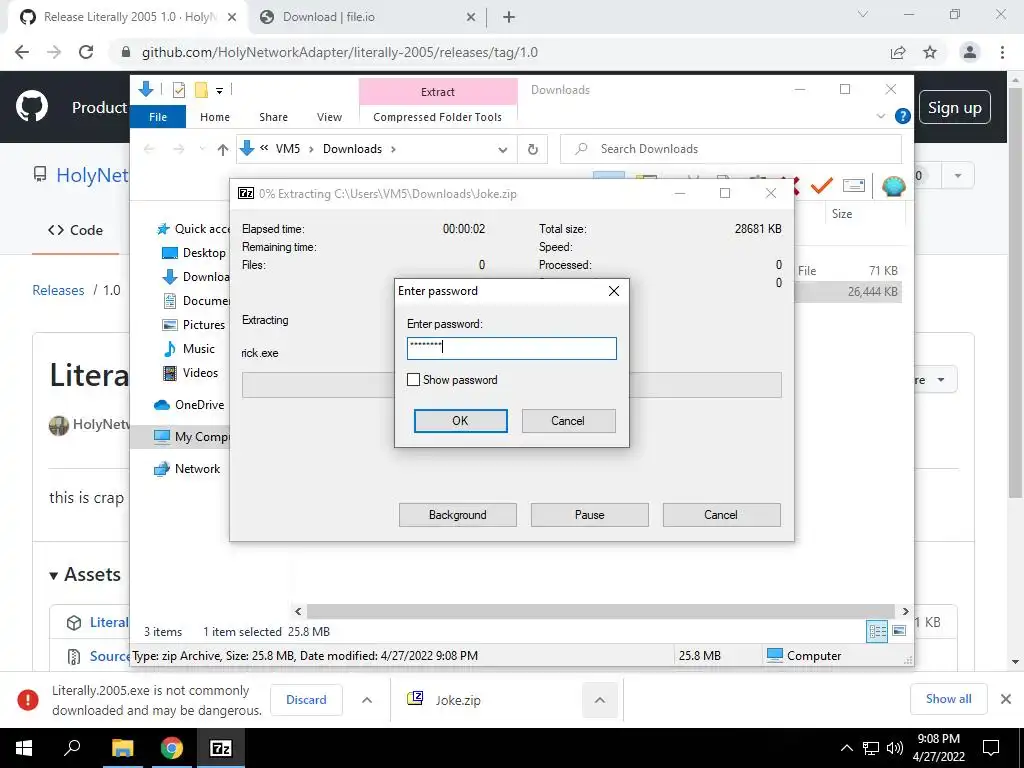Click the 7-Zip extraction progress bar
Viewport: 1024px width, 768px height.
tap(511, 385)
